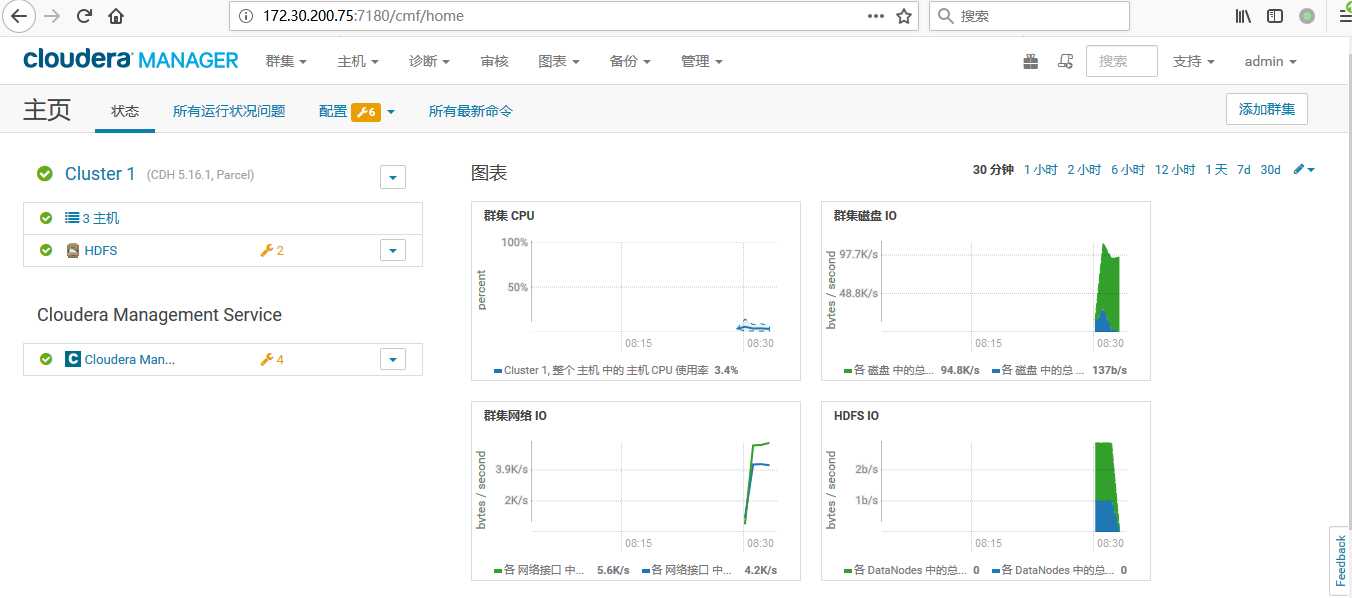Open the 管理 menu
Viewport: 1352px width, 598px height.
click(702, 61)
